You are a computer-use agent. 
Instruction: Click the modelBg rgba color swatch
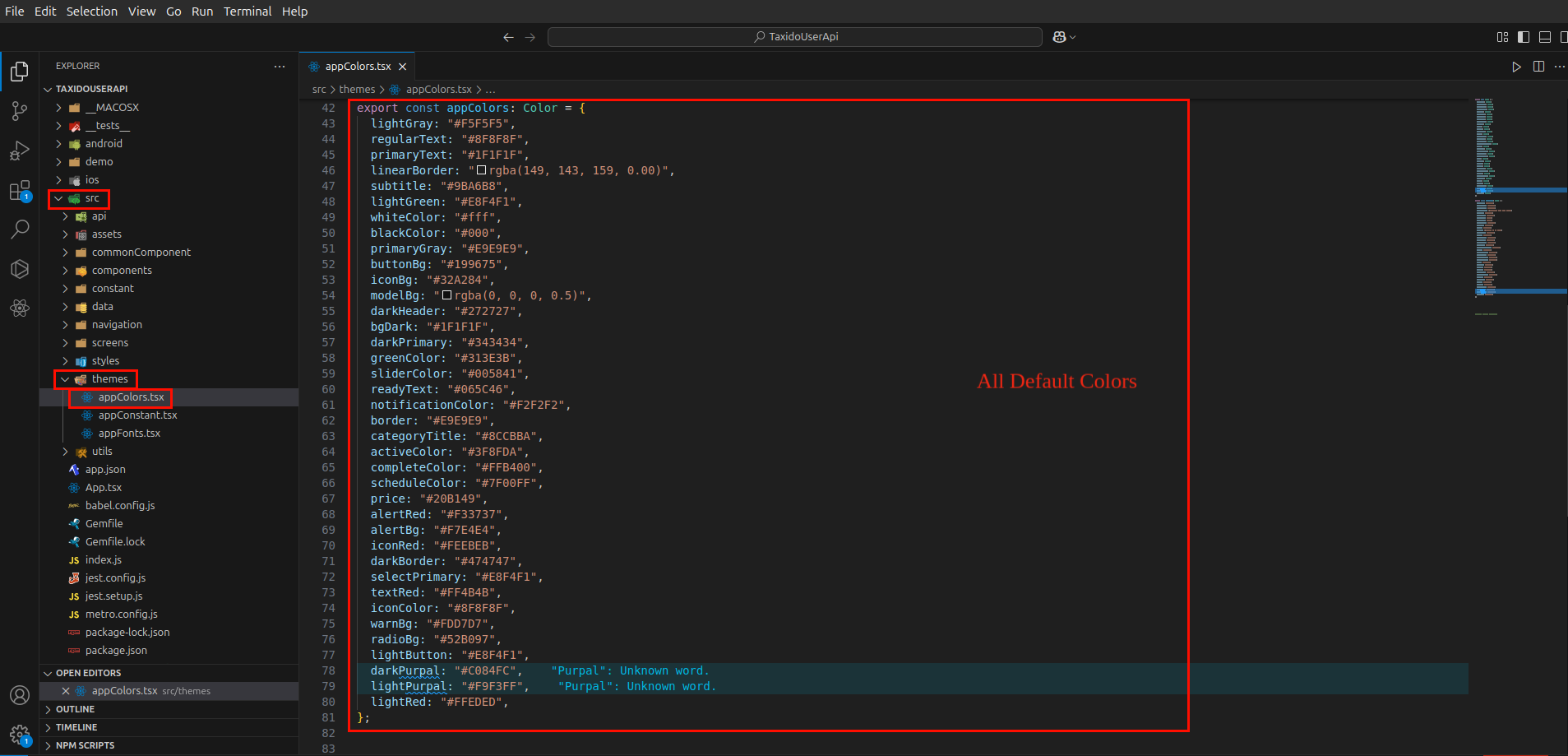447,295
